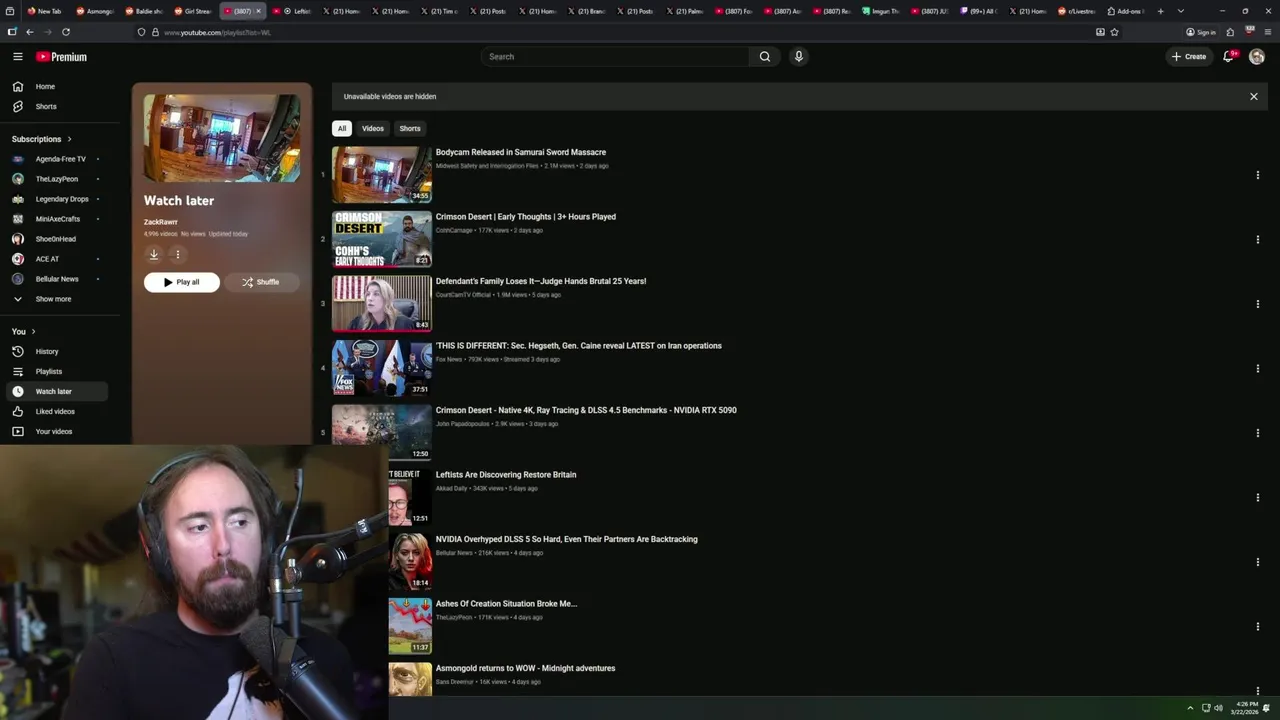
Task: Reload the page in the browser toolbar
Action: click(x=66, y=32)
